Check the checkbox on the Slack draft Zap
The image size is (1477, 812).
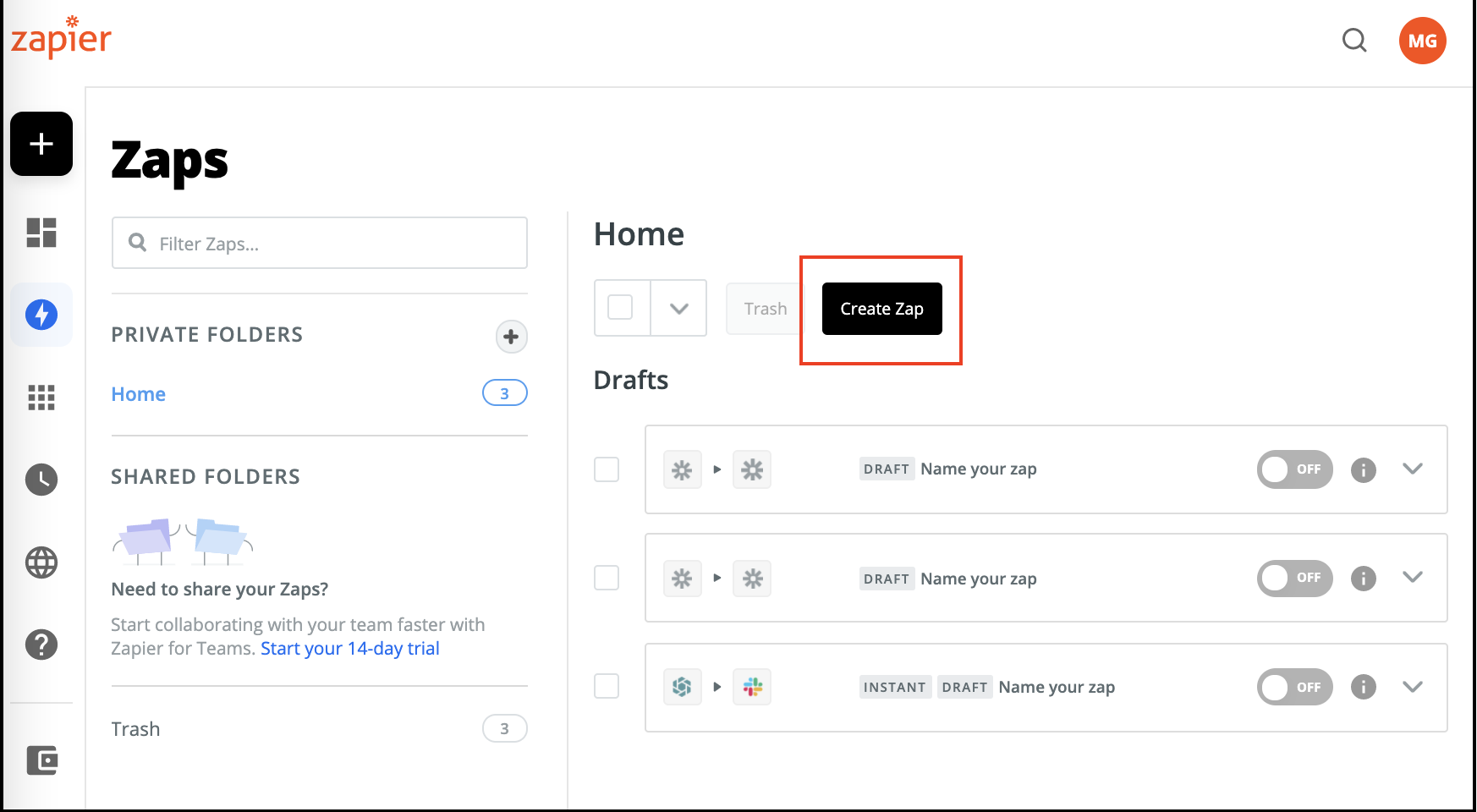click(606, 687)
